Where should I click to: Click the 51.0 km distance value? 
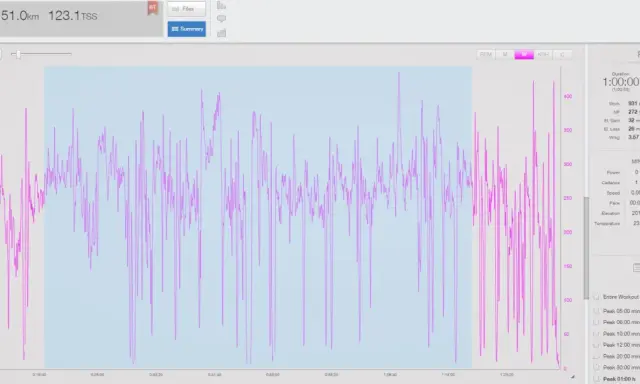20,16
